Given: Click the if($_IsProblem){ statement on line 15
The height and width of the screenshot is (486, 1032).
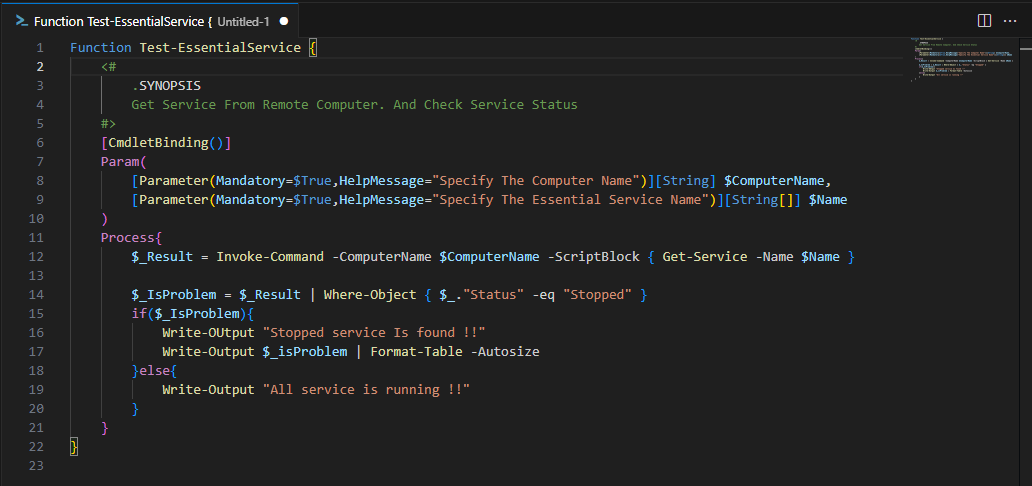Looking at the screenshot, I should [193, 313].
